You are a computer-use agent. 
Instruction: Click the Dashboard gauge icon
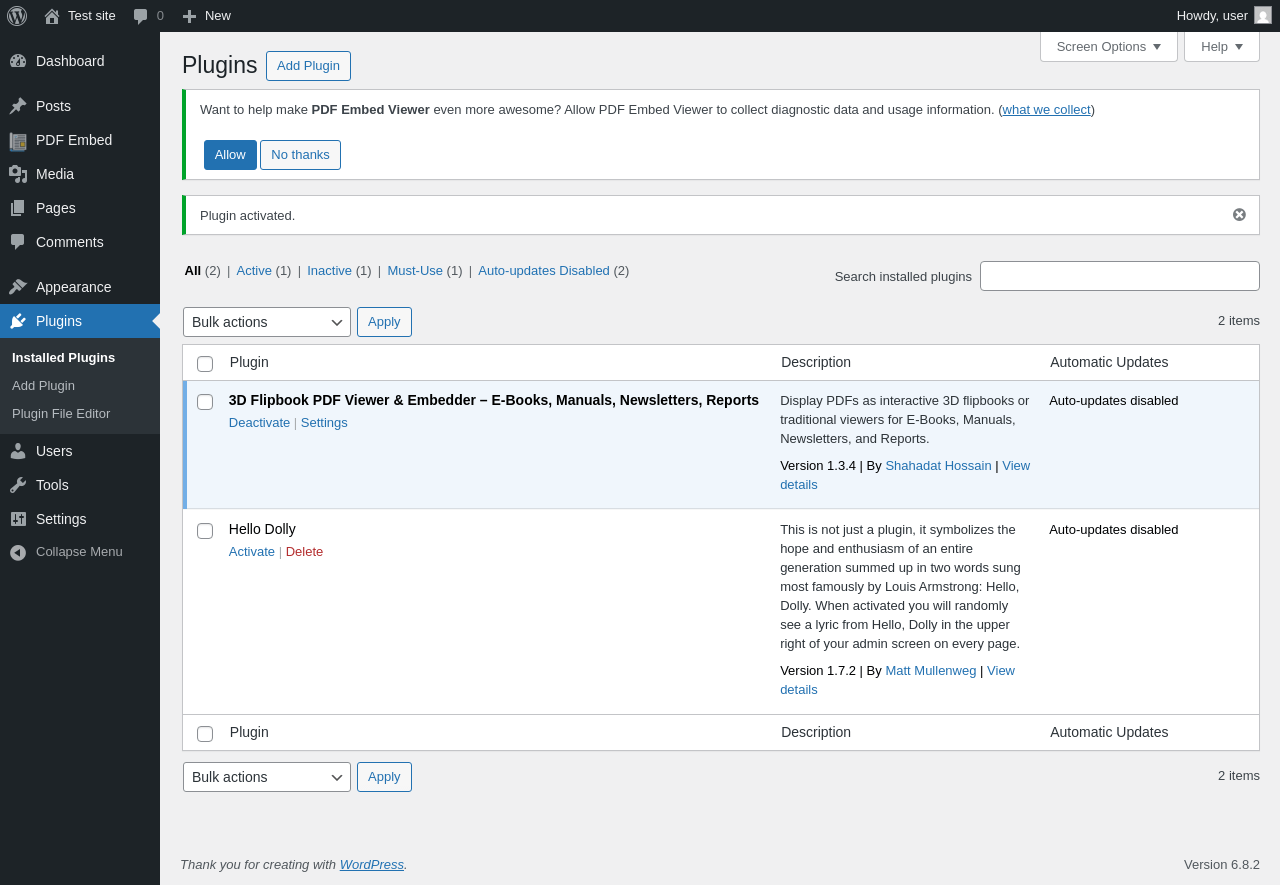[18, 61]
